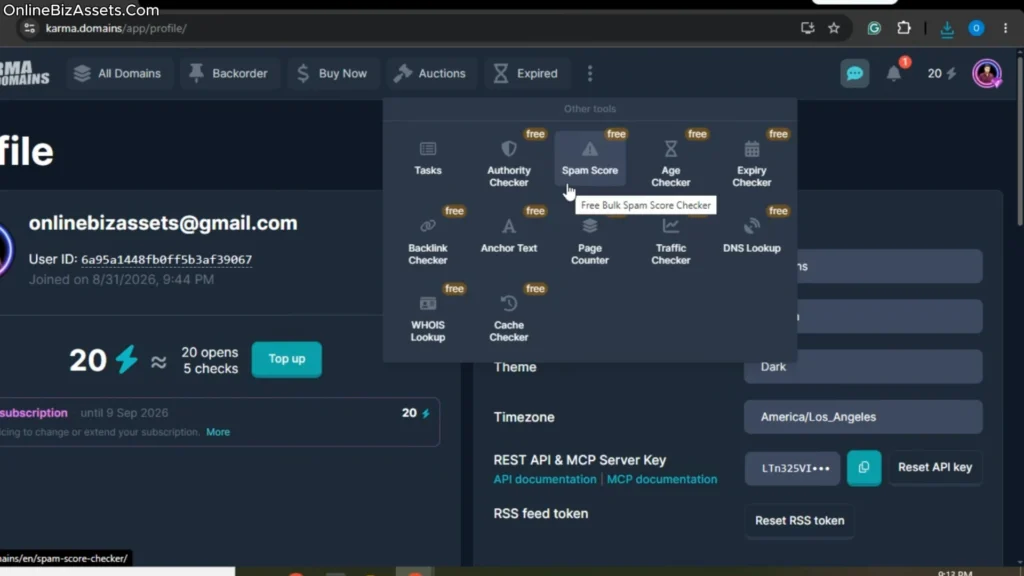1024x576 pixels.
Task: Go to Auctions section
Action: (430, 73)
